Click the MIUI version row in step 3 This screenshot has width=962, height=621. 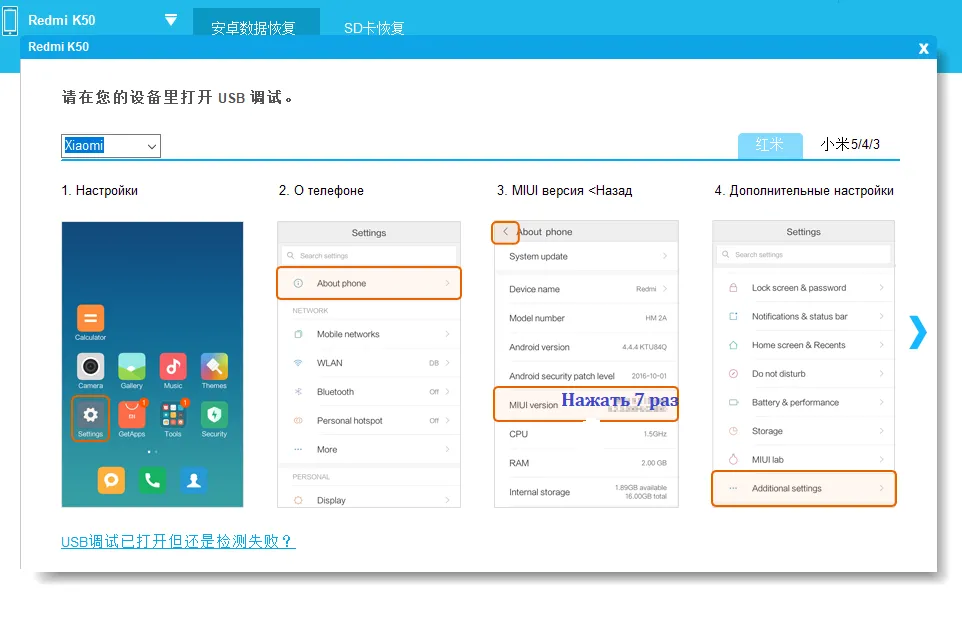586,404
